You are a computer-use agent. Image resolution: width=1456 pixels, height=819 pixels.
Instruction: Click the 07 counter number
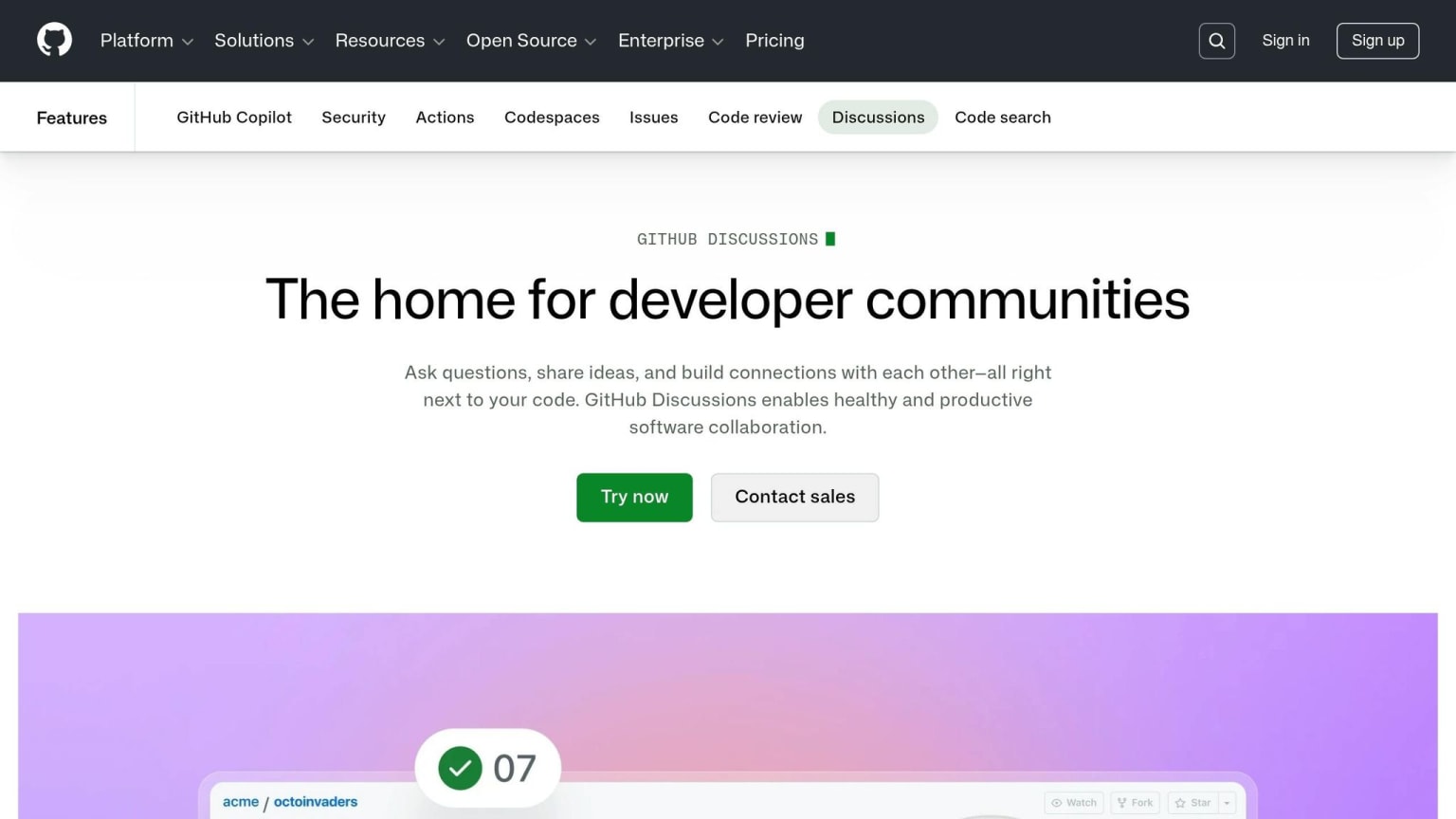[515, 769]
